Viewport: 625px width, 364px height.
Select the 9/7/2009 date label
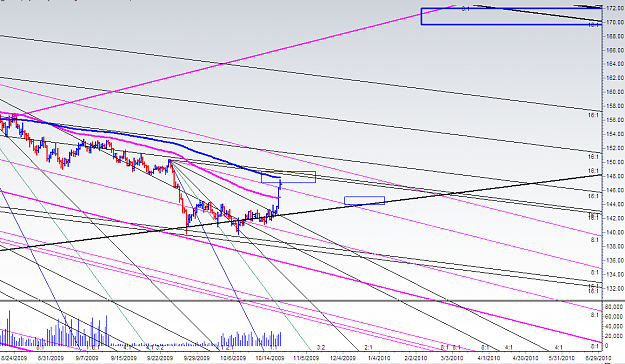87,358
